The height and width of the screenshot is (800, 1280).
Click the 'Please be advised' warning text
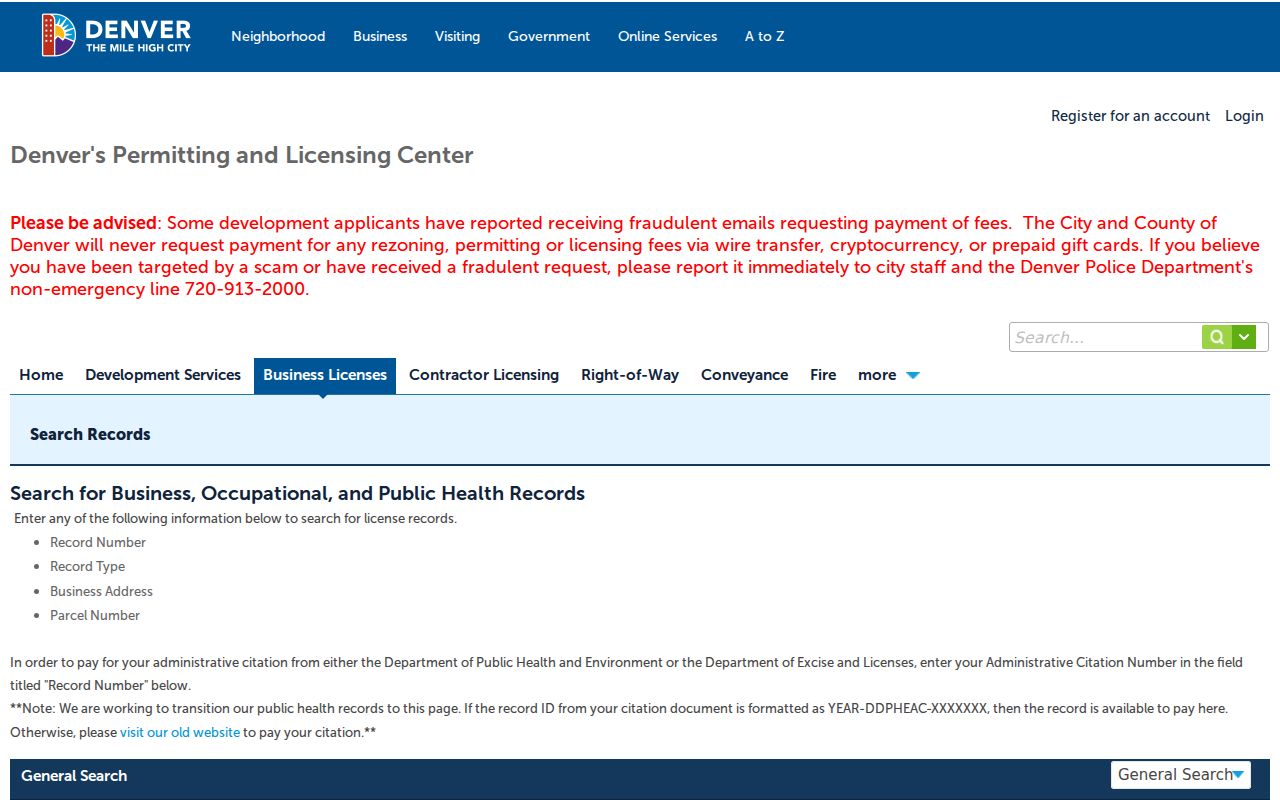tap(83, 223)
